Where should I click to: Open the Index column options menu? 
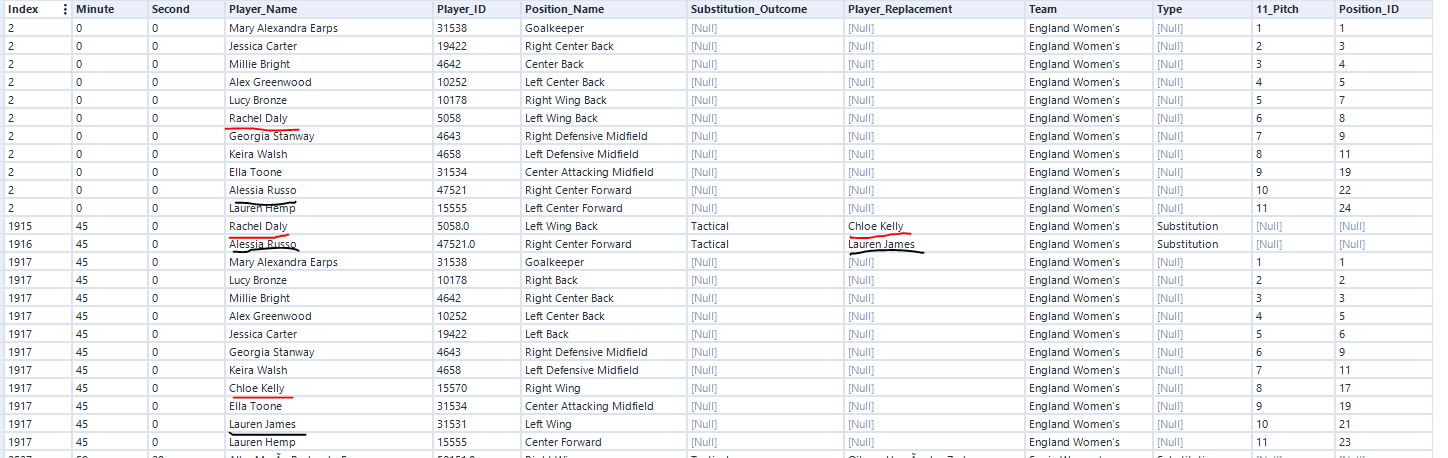[x=66, y=10]
